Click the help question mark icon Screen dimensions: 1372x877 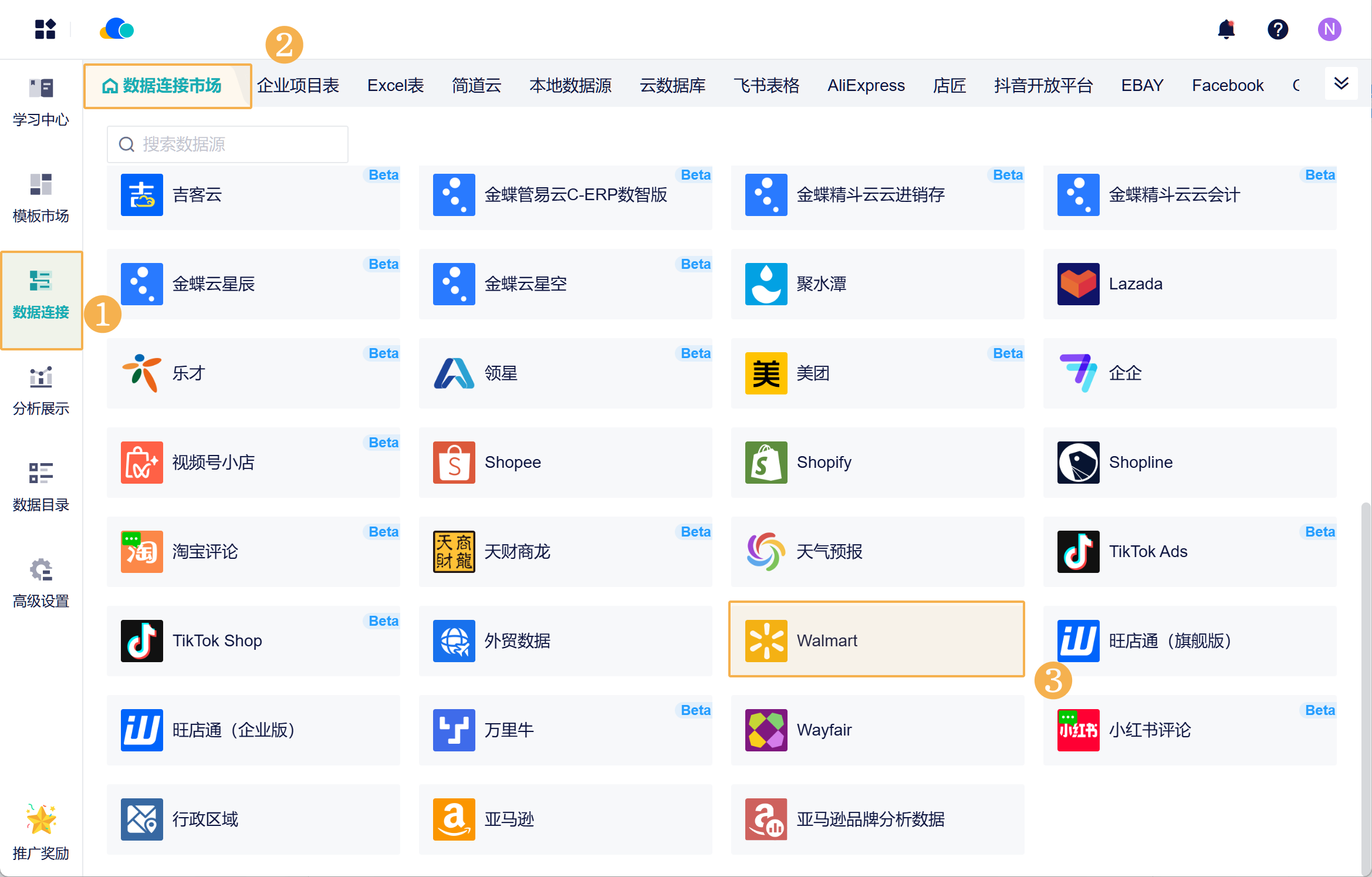pos(1278,29)
